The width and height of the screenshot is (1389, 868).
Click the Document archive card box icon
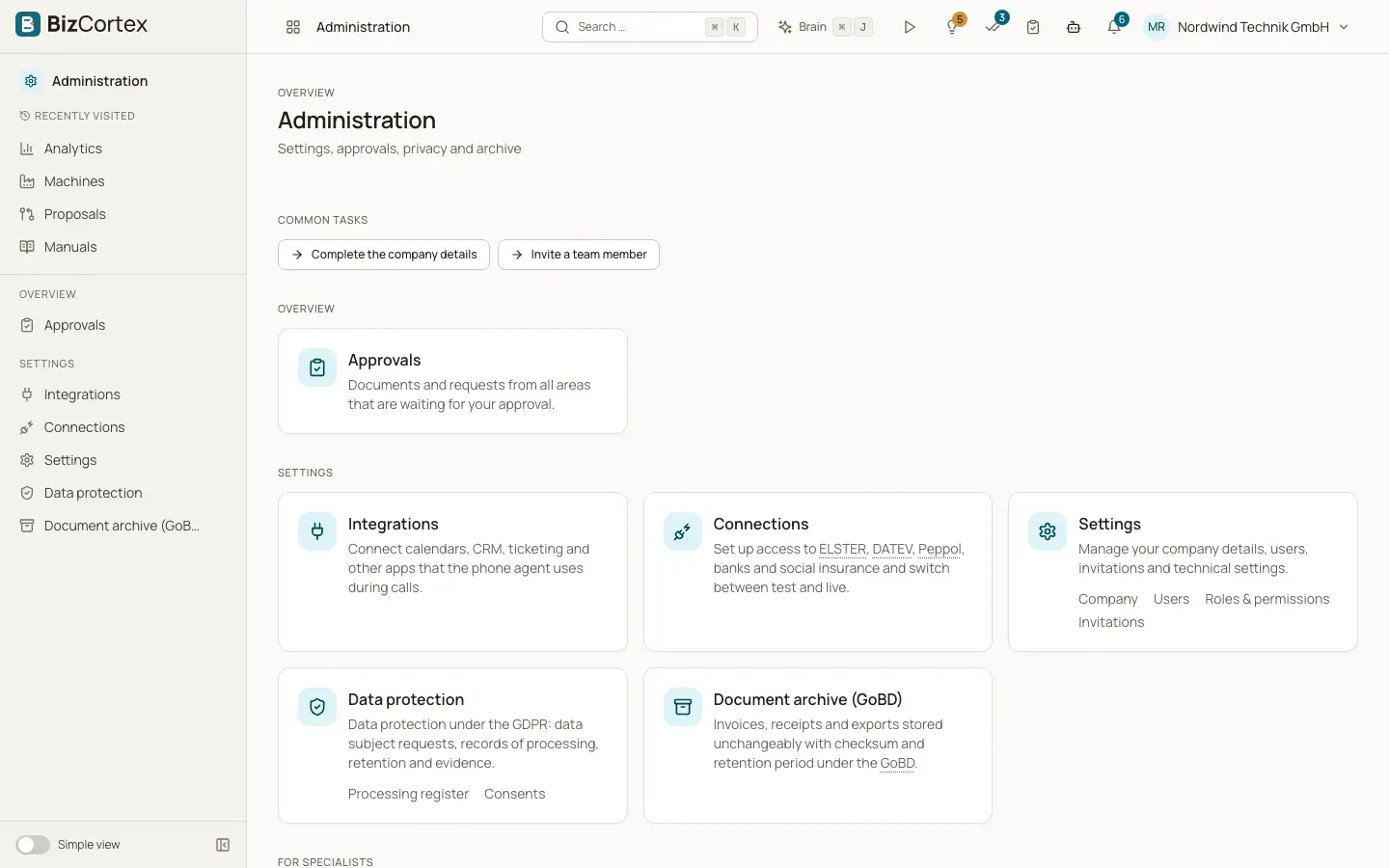click(683, 707)
